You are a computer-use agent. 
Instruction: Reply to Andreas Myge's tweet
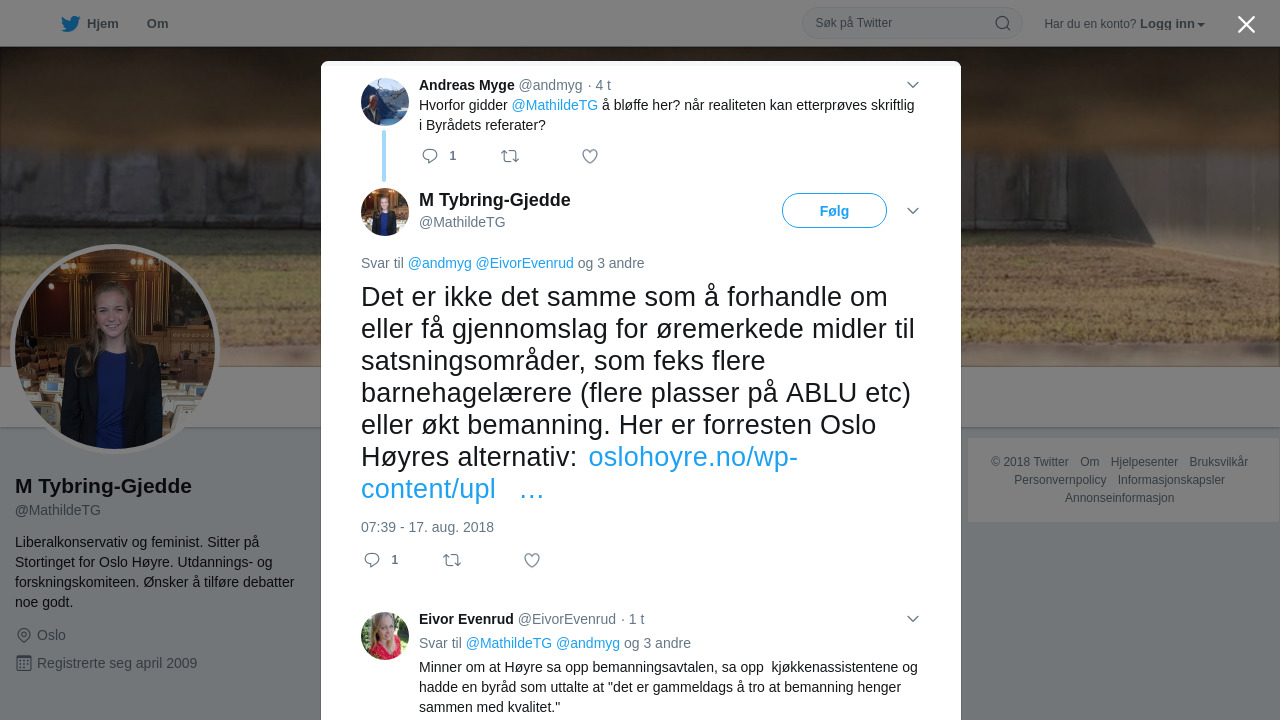pyautogui.click(x=430, y=156)
